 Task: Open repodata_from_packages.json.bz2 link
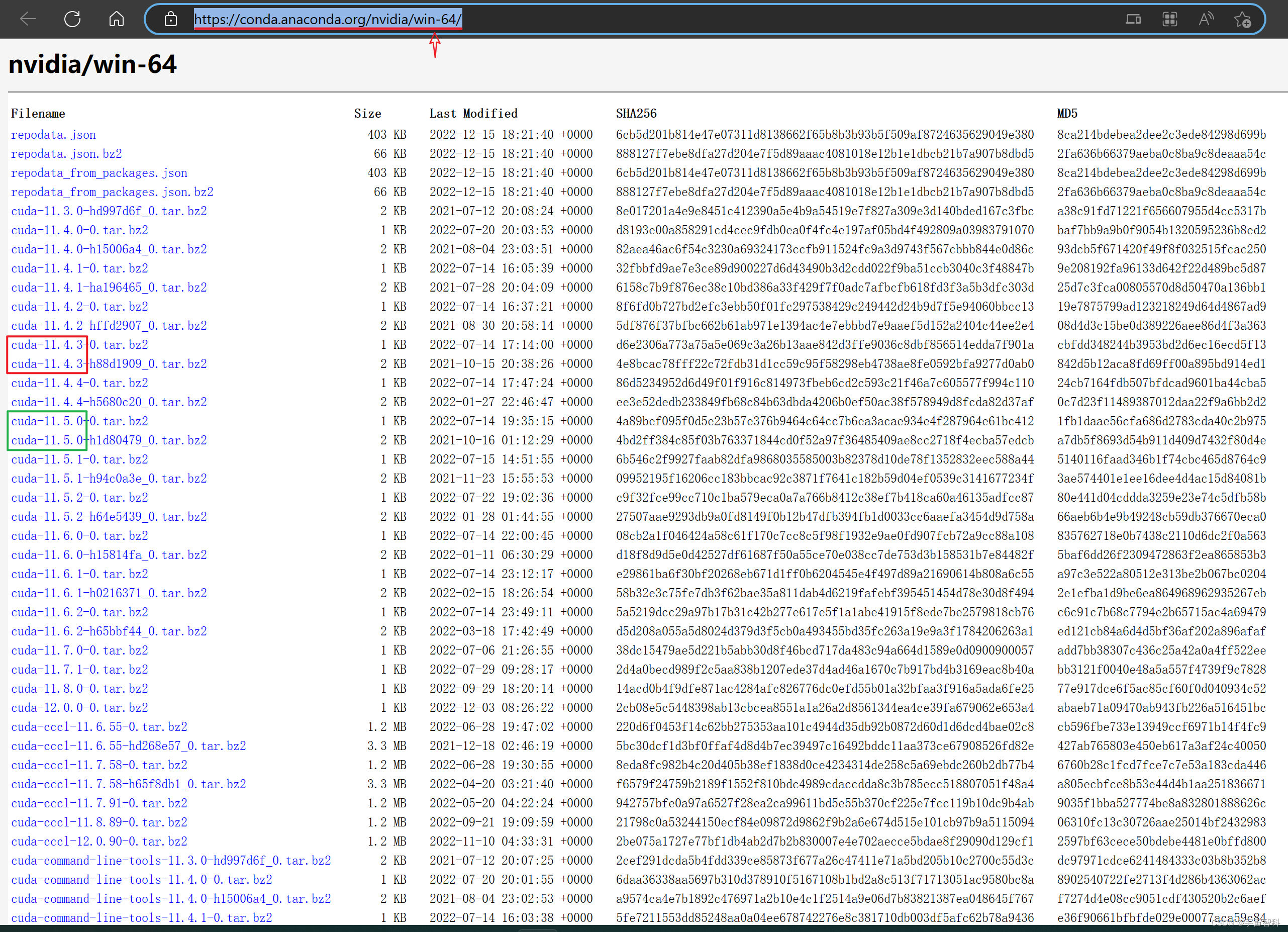click(112, 192)
